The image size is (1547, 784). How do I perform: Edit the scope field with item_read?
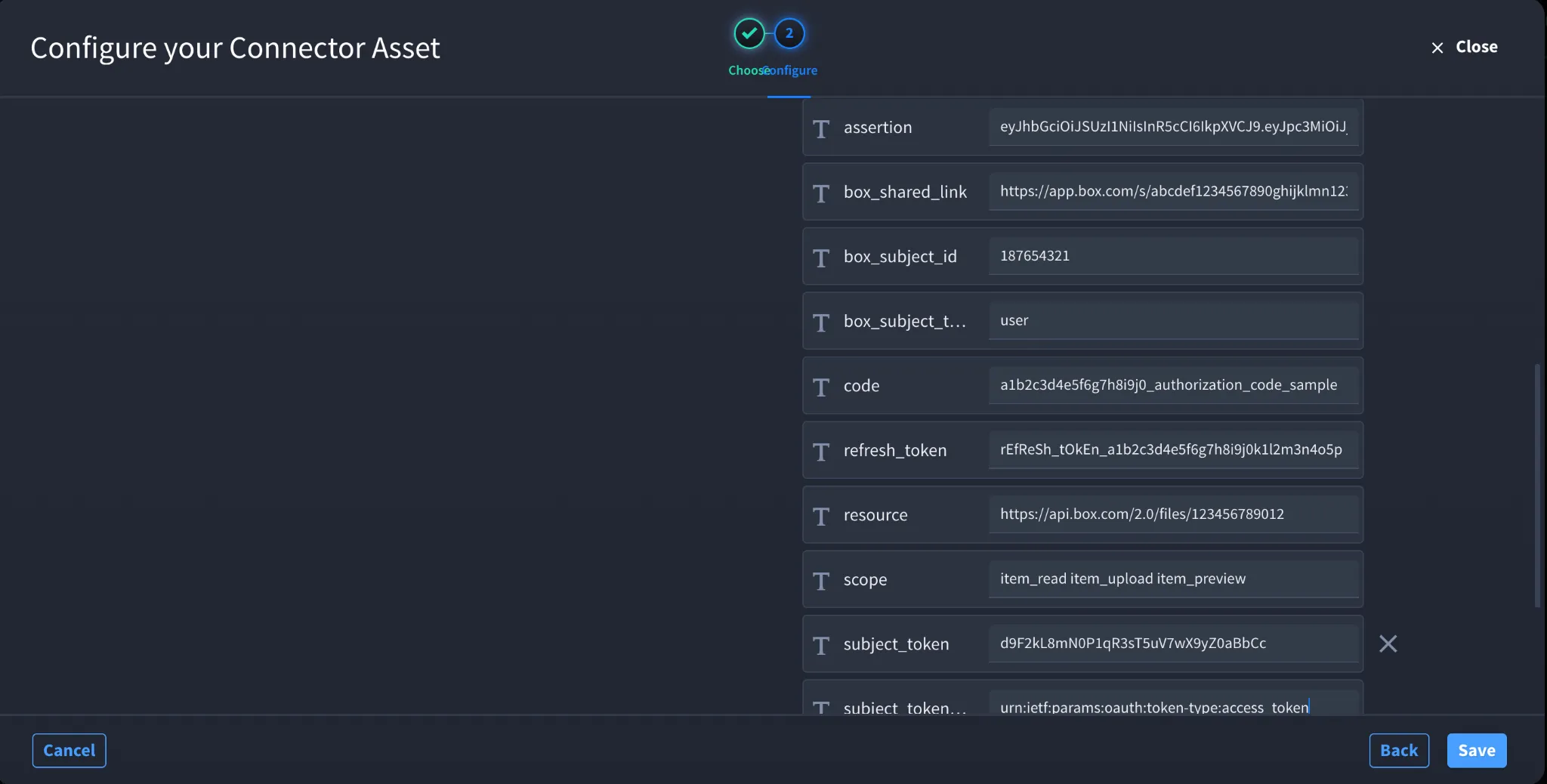1173,579
